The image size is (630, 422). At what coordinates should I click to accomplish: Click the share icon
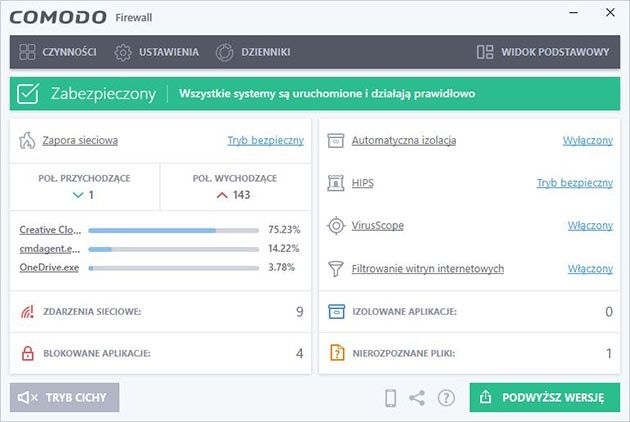pos(417,398)
